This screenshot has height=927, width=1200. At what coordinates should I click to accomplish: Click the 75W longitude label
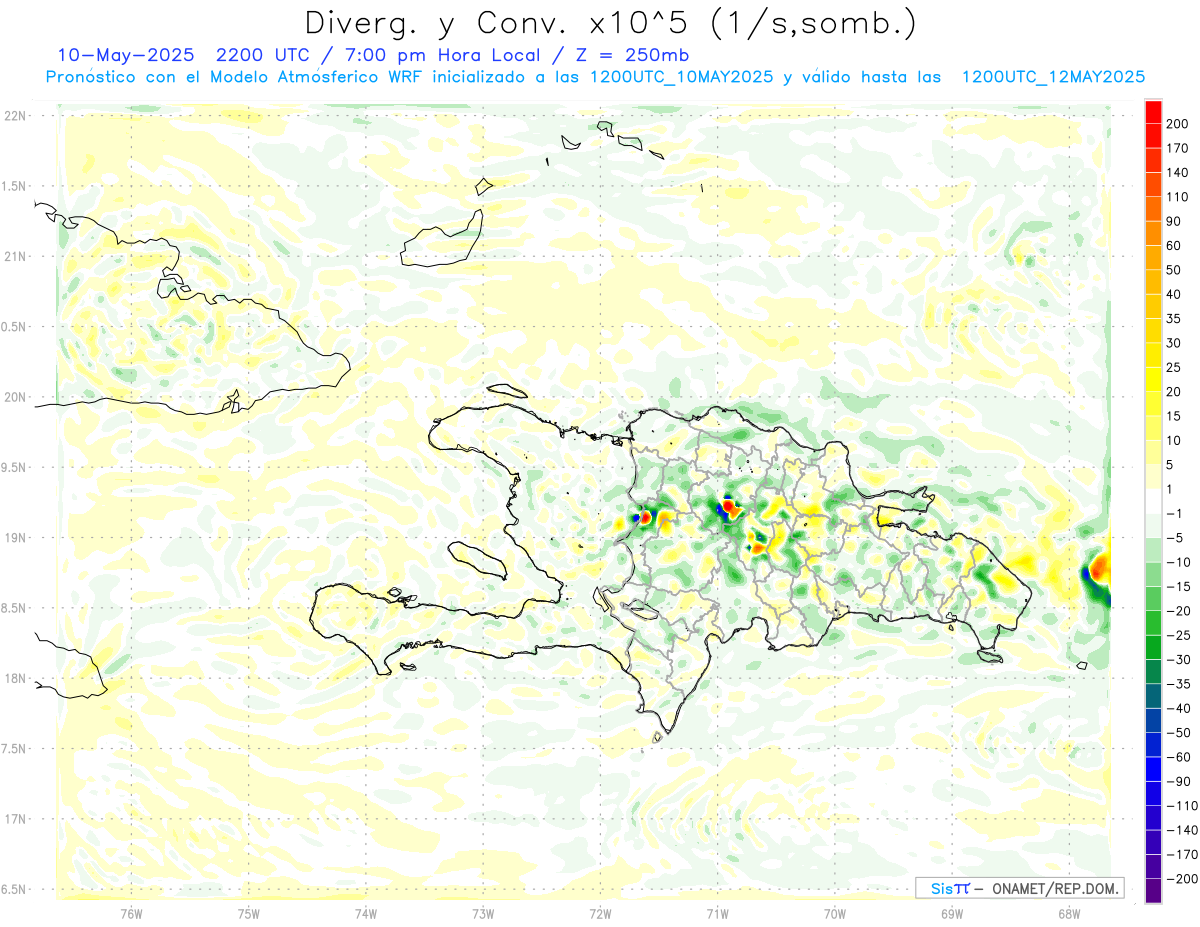(249, 913)
